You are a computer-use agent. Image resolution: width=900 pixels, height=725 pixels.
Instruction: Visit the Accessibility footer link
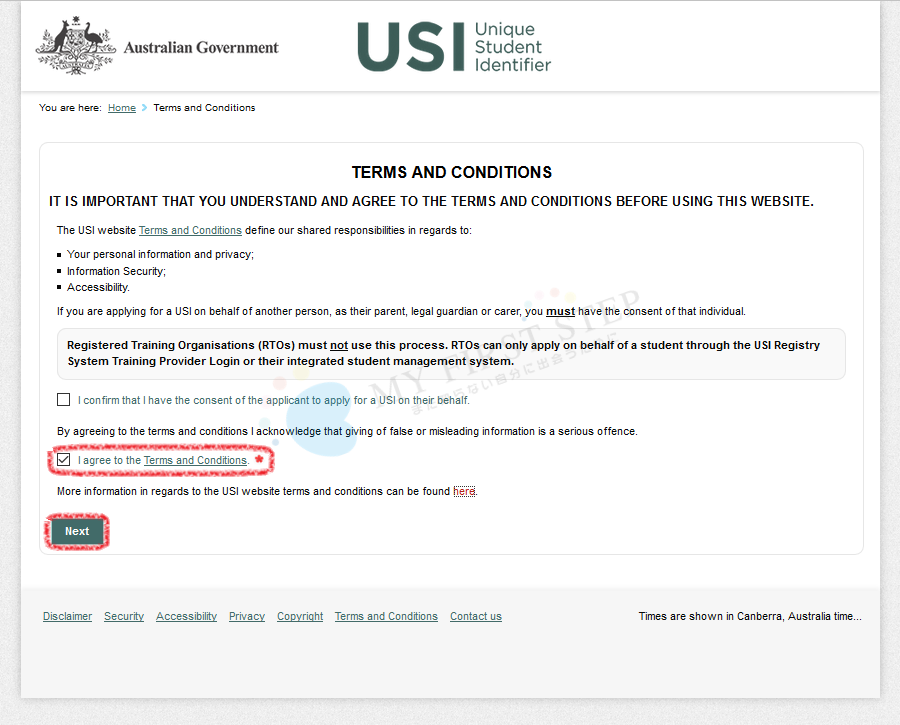186,617
